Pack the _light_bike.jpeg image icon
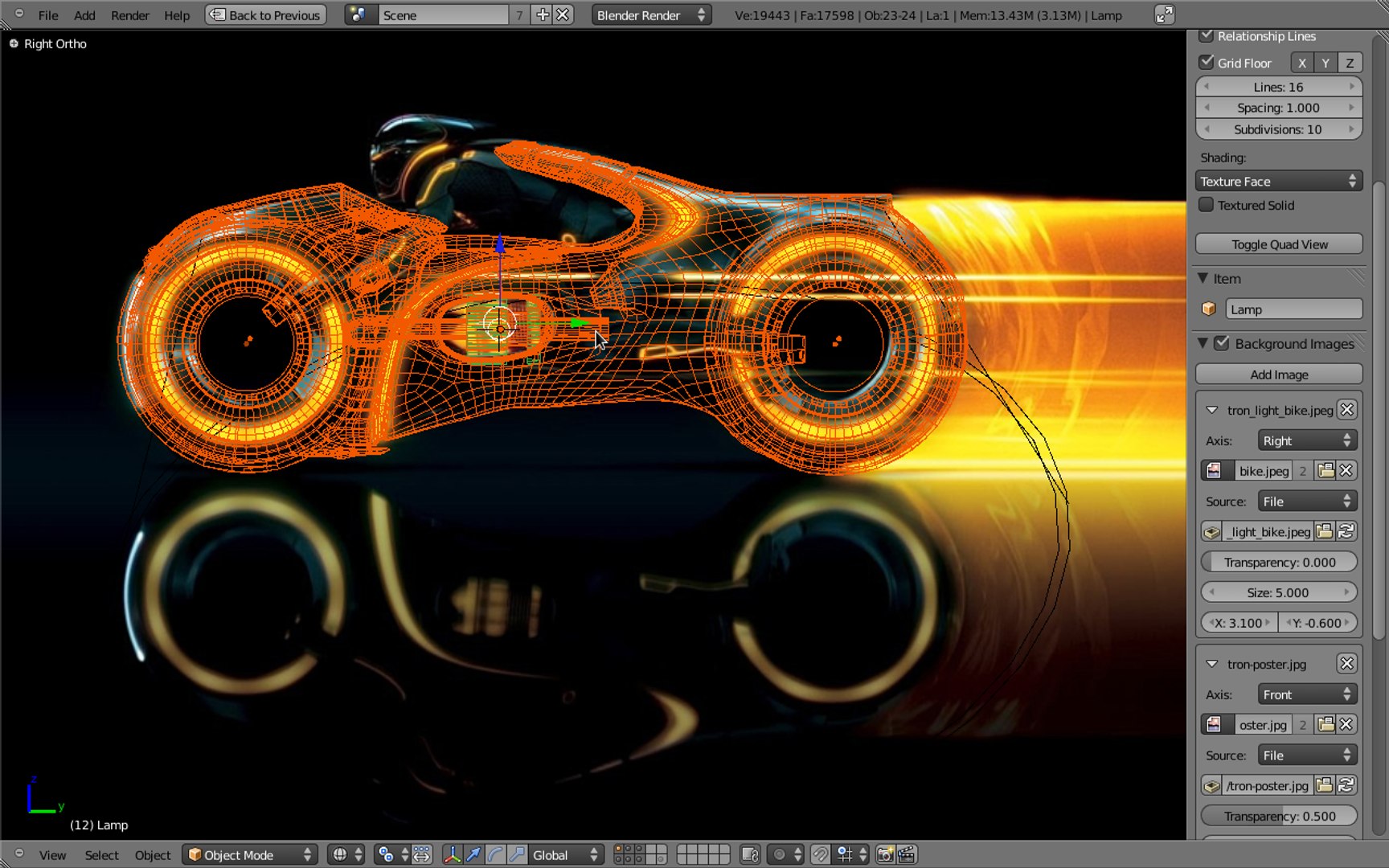This screenshot has height=868, width=1389. [x=1212, y=531]
